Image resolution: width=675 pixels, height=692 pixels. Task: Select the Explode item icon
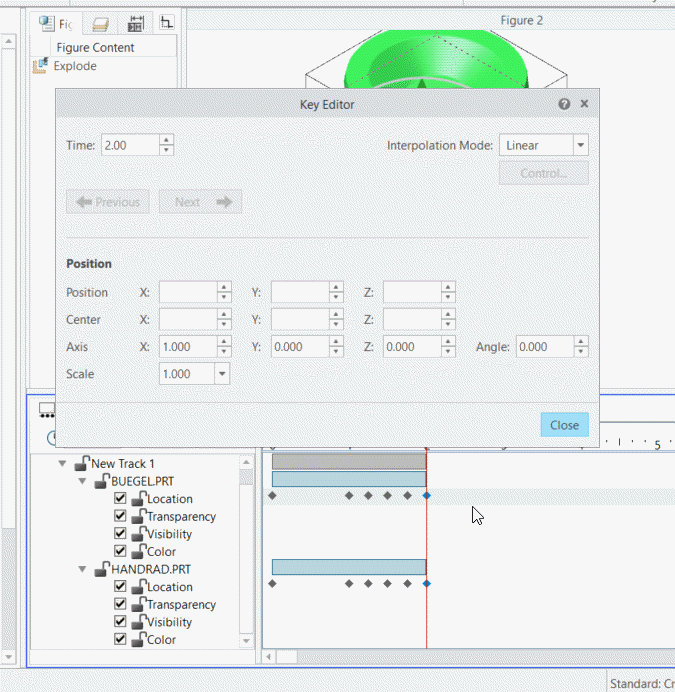pos(41,66)
